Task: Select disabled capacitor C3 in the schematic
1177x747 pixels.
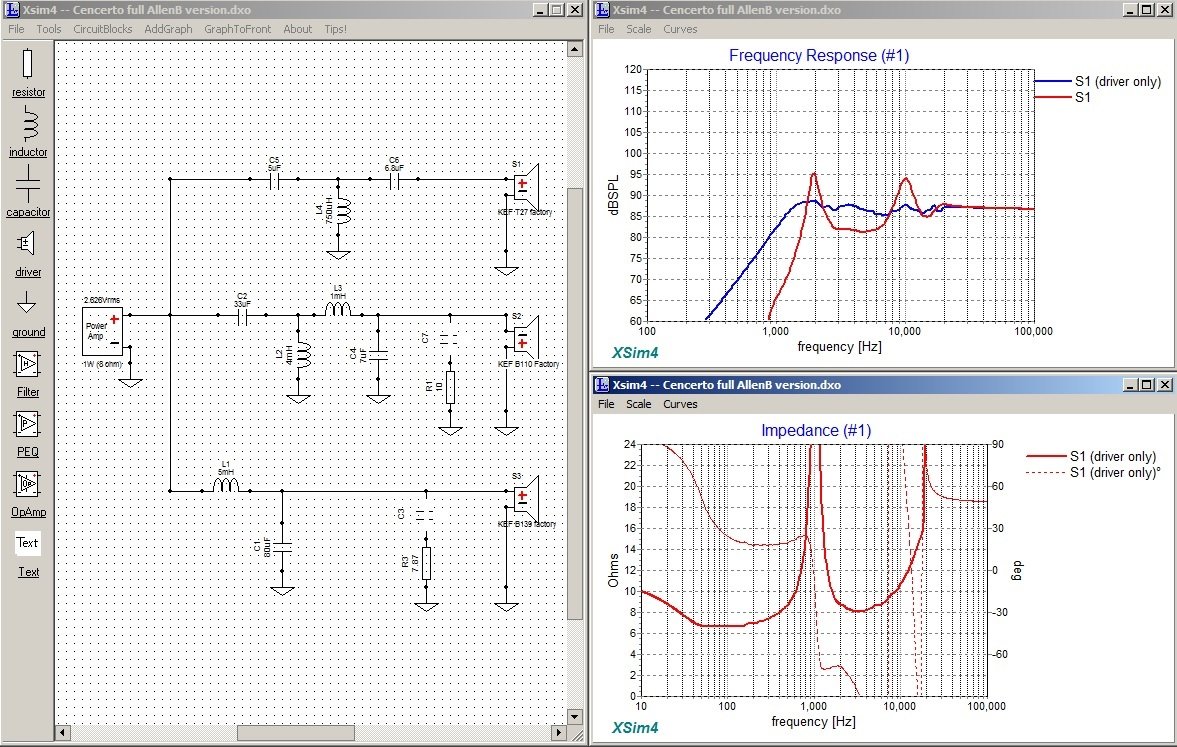Action: pyautogui.click(x=425, y=514)
